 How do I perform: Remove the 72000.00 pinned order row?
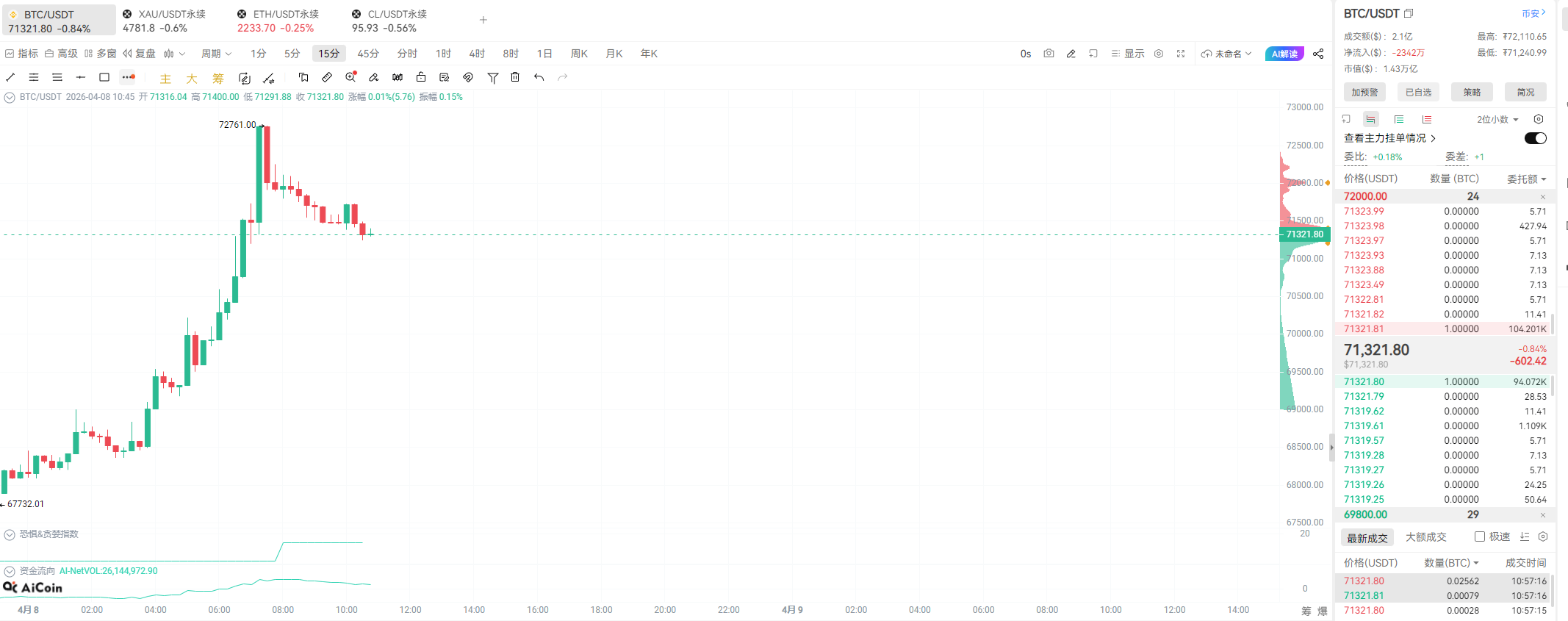(x=1542, y=197)
